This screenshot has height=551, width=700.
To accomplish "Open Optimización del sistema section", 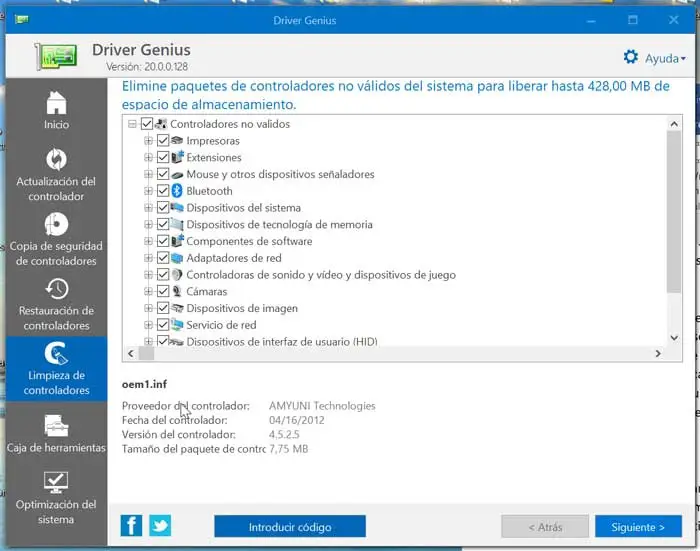I will click(x=56, y=498).
